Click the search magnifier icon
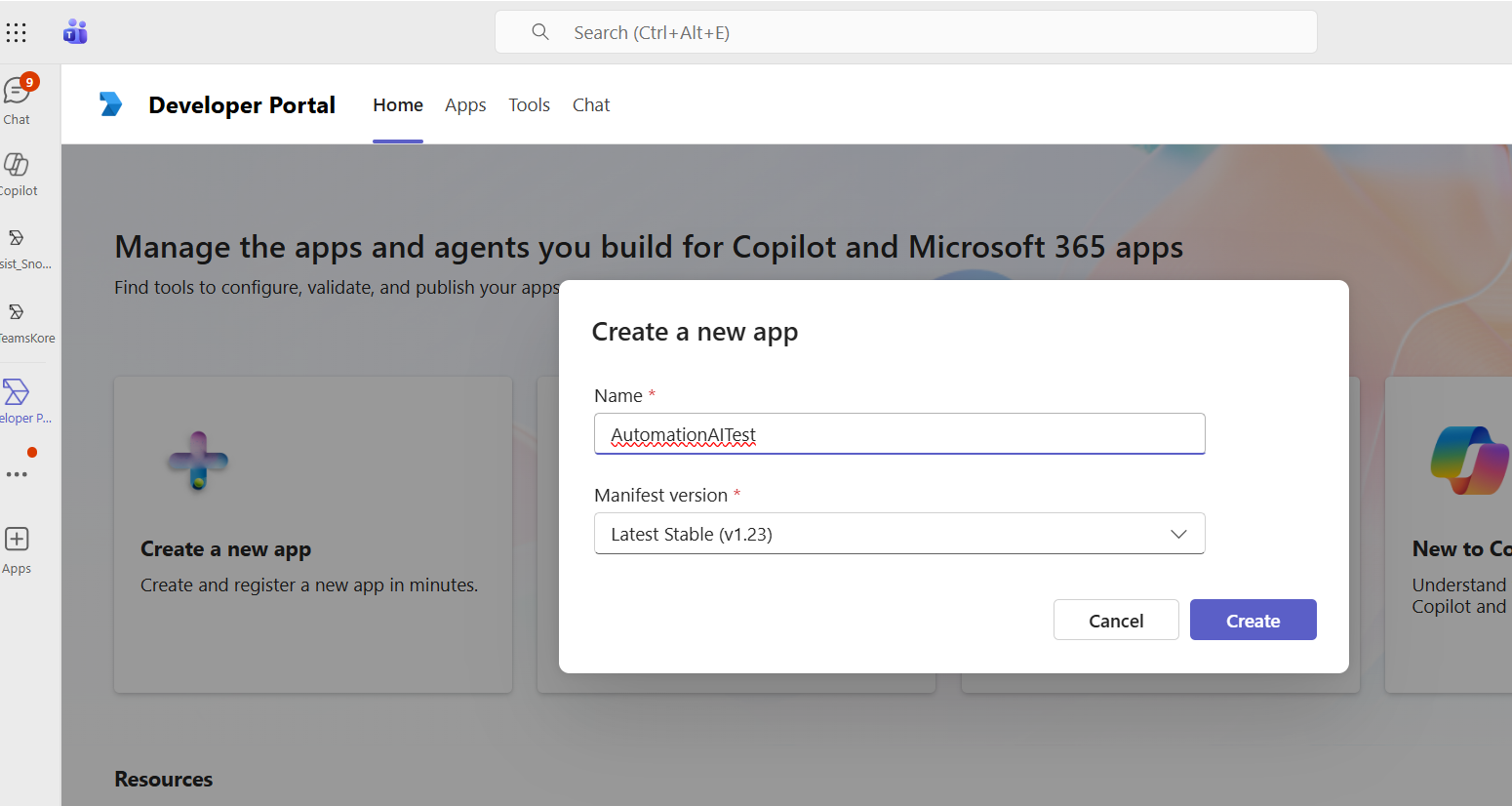Image resolution: width=1512 pixels, height=806 pixels. tap(540, 32)
